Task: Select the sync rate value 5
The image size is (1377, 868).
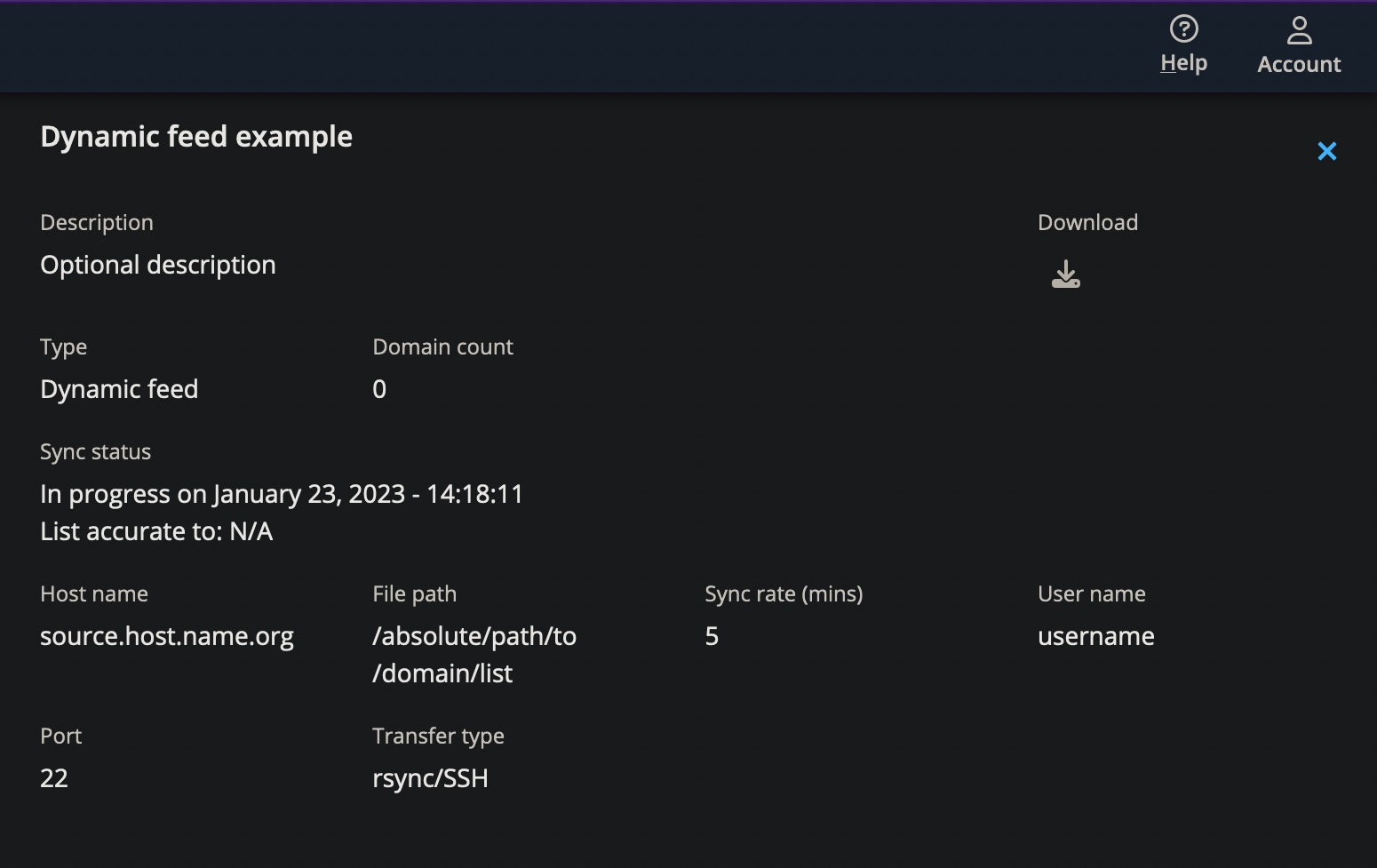Action: click(712, 636)
